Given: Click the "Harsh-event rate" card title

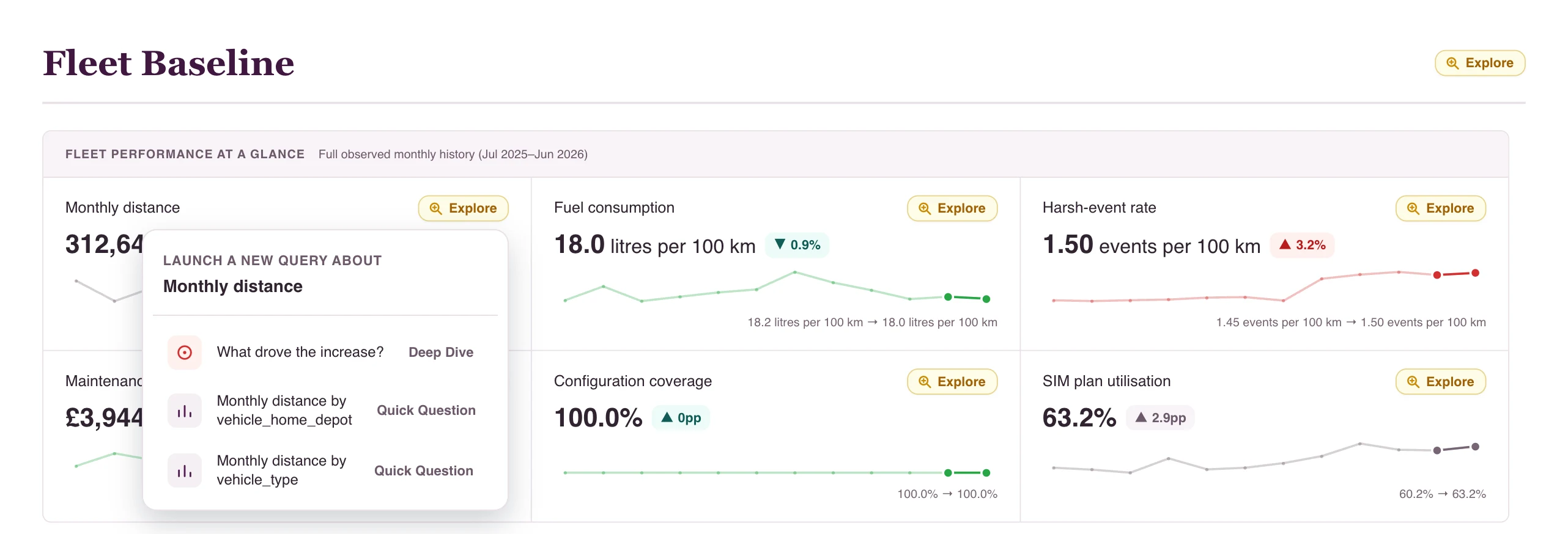Looking at the screenshot, I should [1100, 208].
